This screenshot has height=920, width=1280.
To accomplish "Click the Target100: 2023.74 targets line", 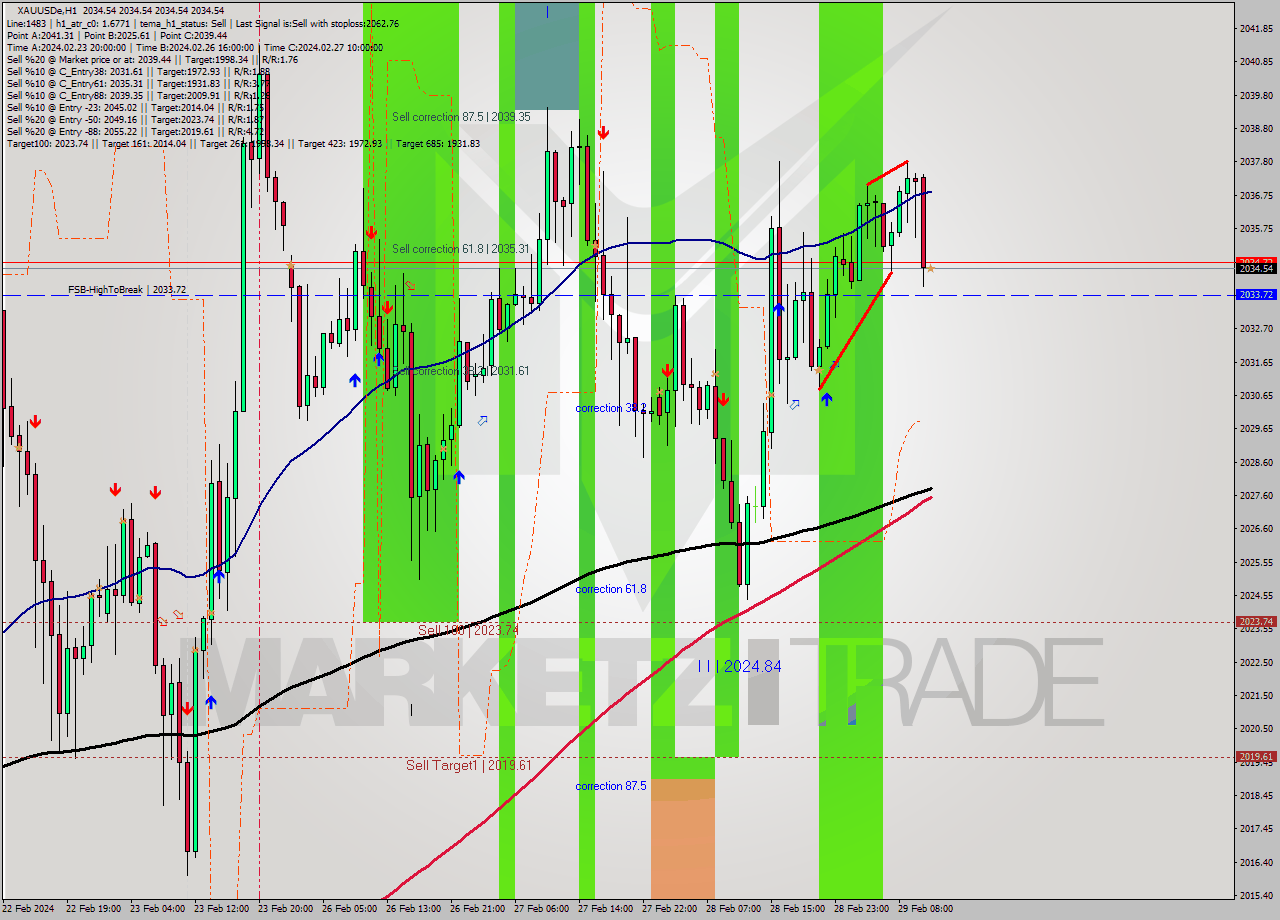I will [243, 143].
